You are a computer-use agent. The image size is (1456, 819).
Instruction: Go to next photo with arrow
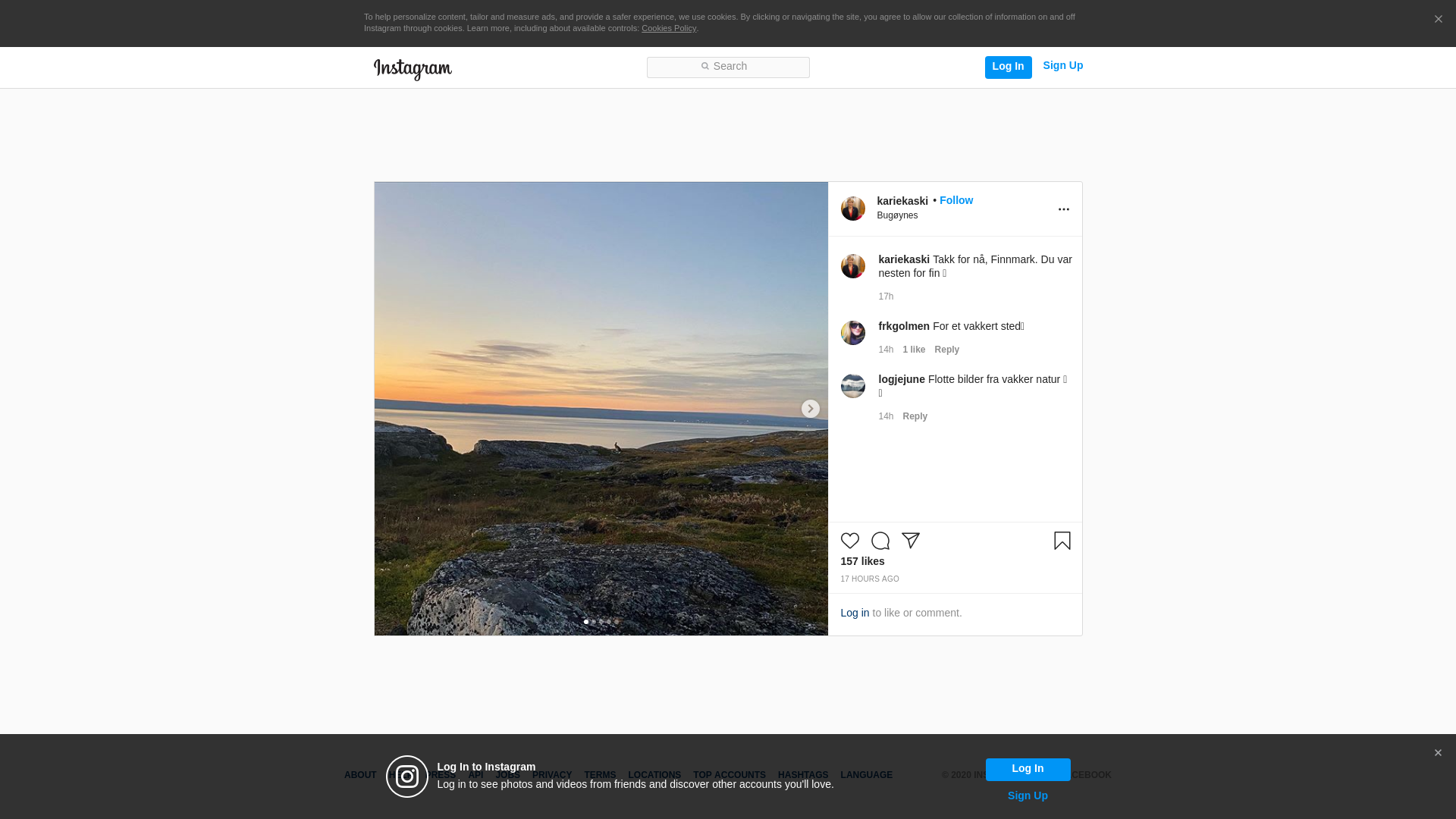(x=810, y=409)
